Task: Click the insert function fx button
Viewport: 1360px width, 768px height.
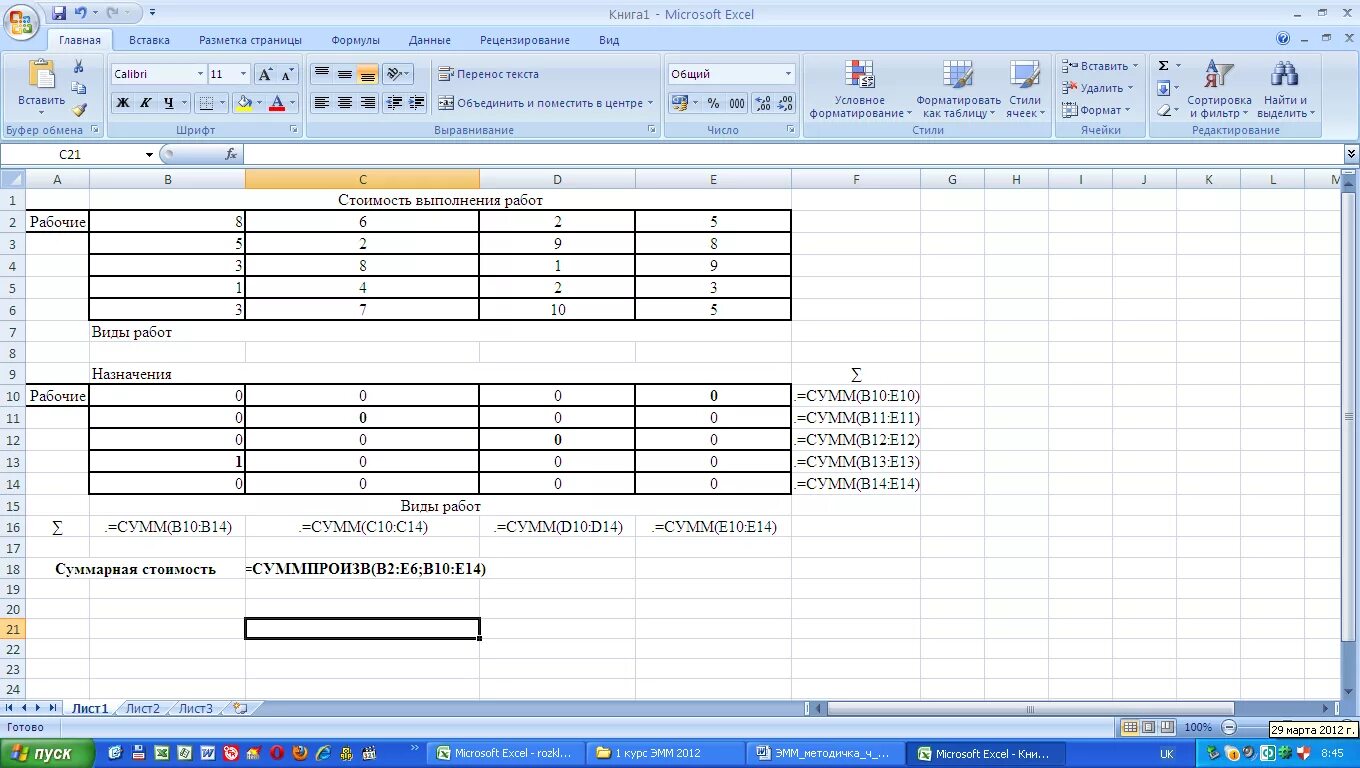Action: [x=231, y=154]
